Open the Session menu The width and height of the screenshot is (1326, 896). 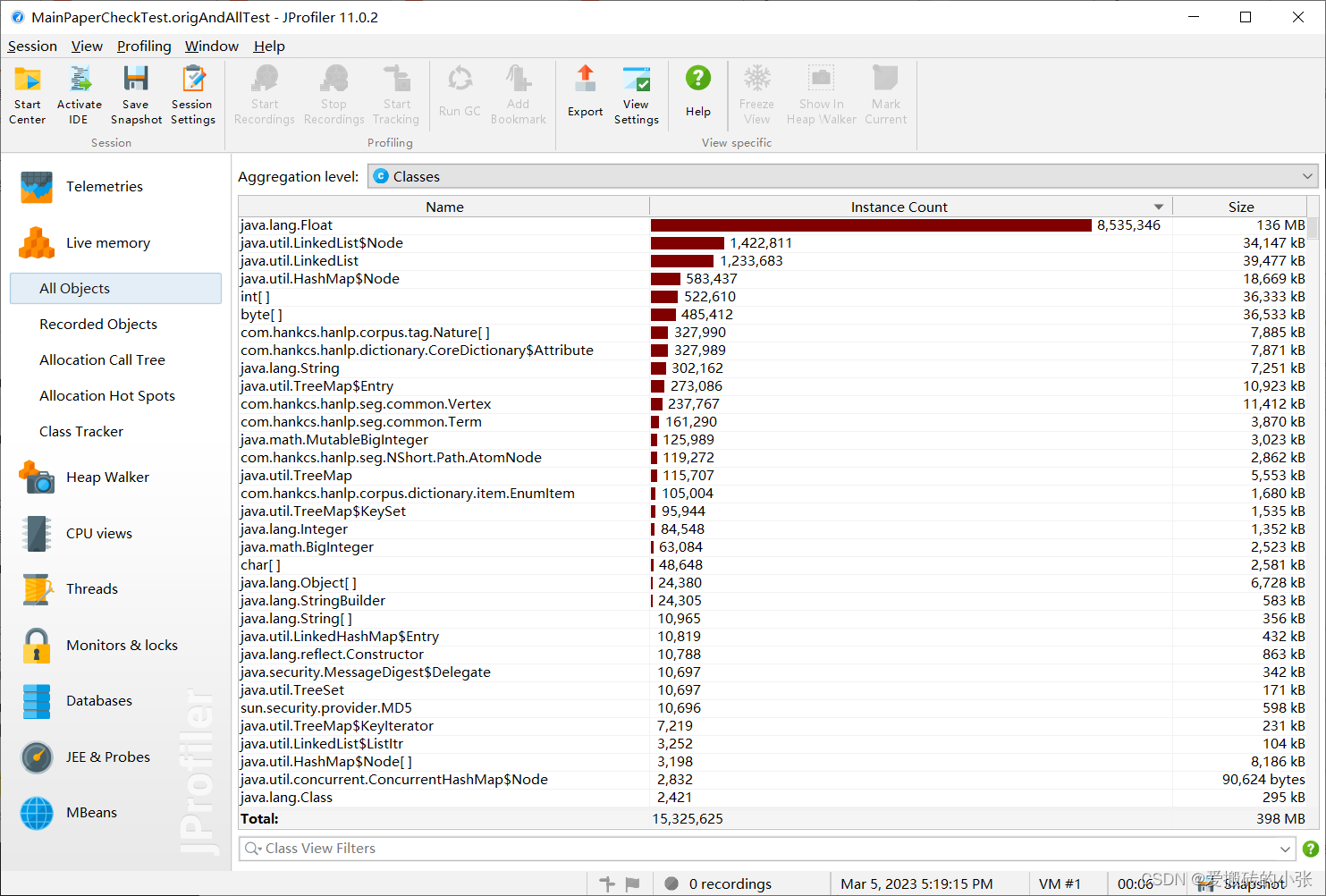(32, 46)
